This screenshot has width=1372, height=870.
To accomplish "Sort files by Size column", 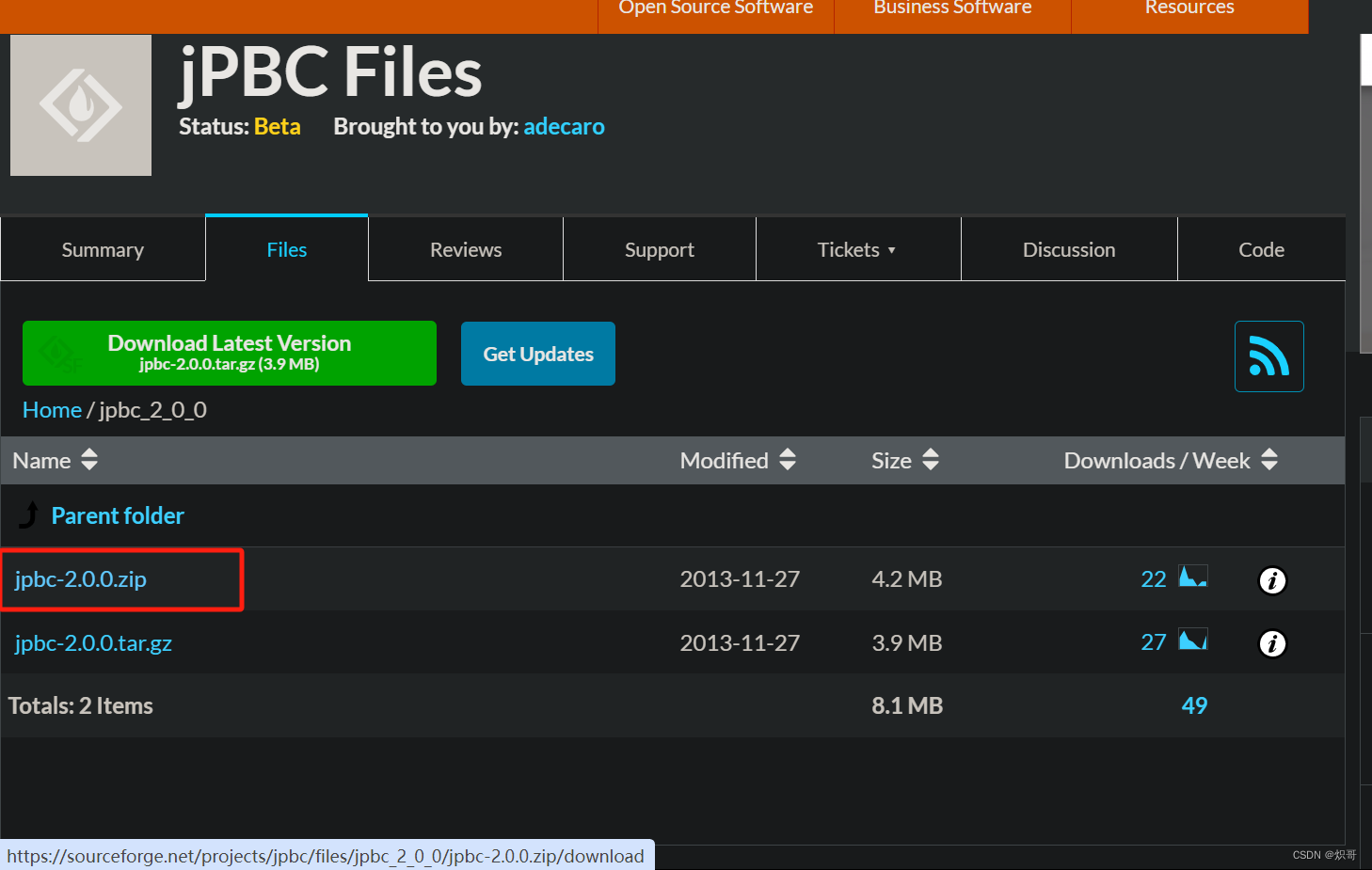I will (x=930, y=460).
